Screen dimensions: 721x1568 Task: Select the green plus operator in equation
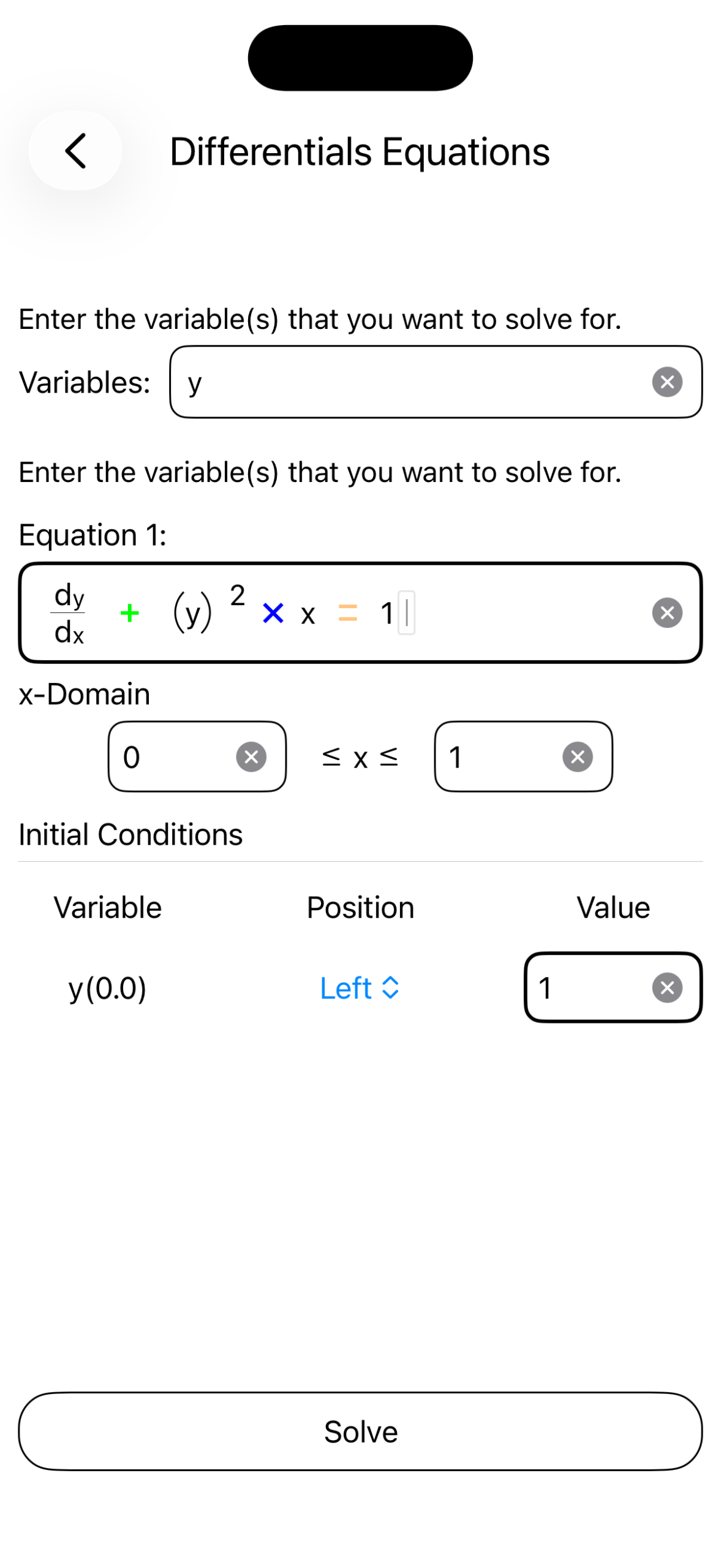pos(129,613)
